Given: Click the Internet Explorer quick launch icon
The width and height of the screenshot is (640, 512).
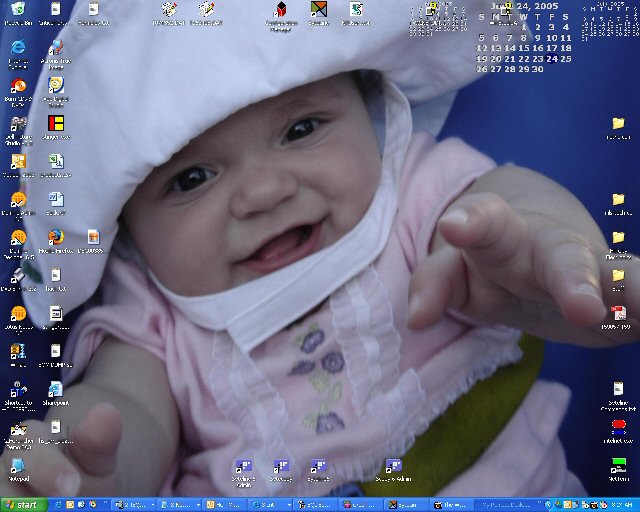Looking at the screenshot, I should 59,505.
